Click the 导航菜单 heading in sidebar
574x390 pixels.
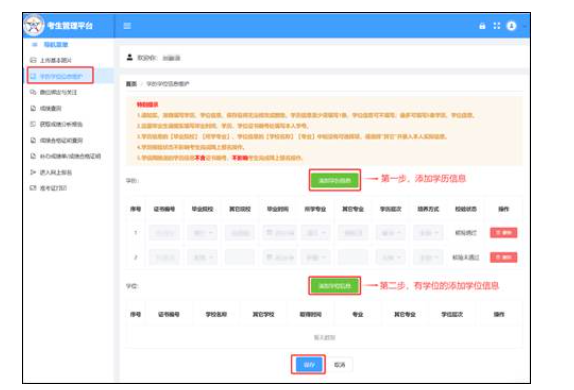point(56,45)
